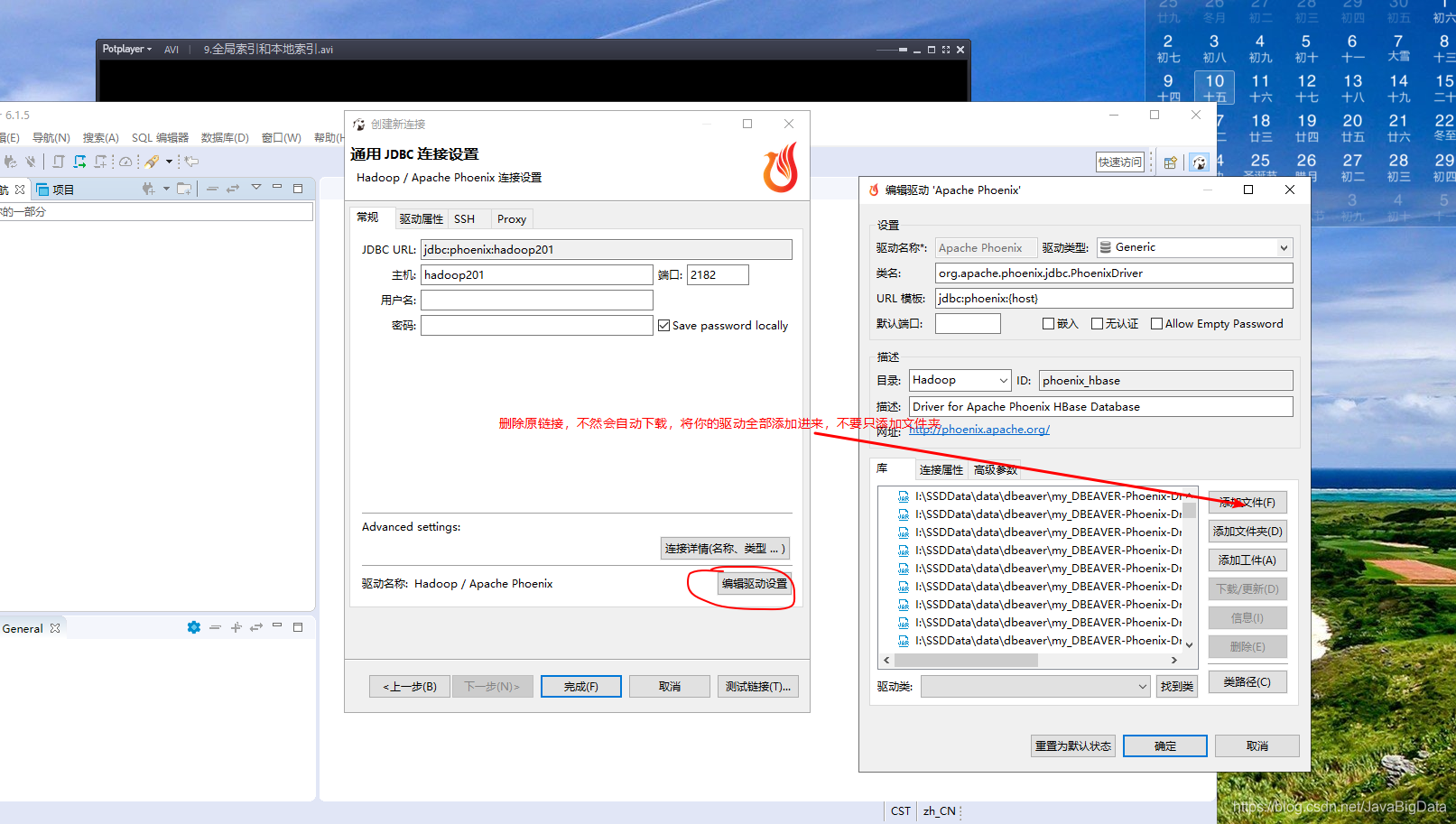Click the commit pen icon in toolbar
Viewport: 1456px width, 824px height.
151,162
